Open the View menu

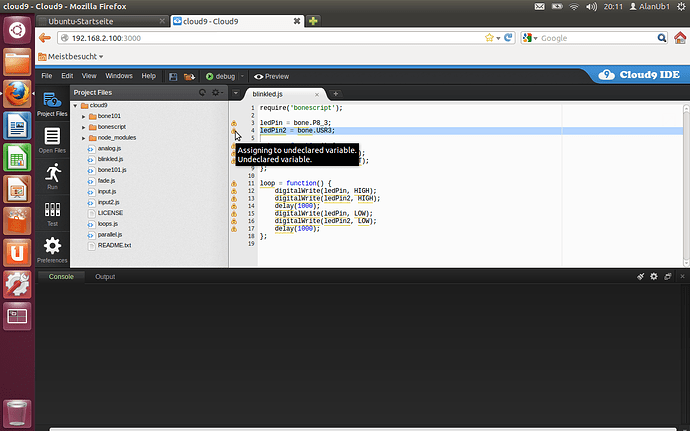[x=89, y=76]
